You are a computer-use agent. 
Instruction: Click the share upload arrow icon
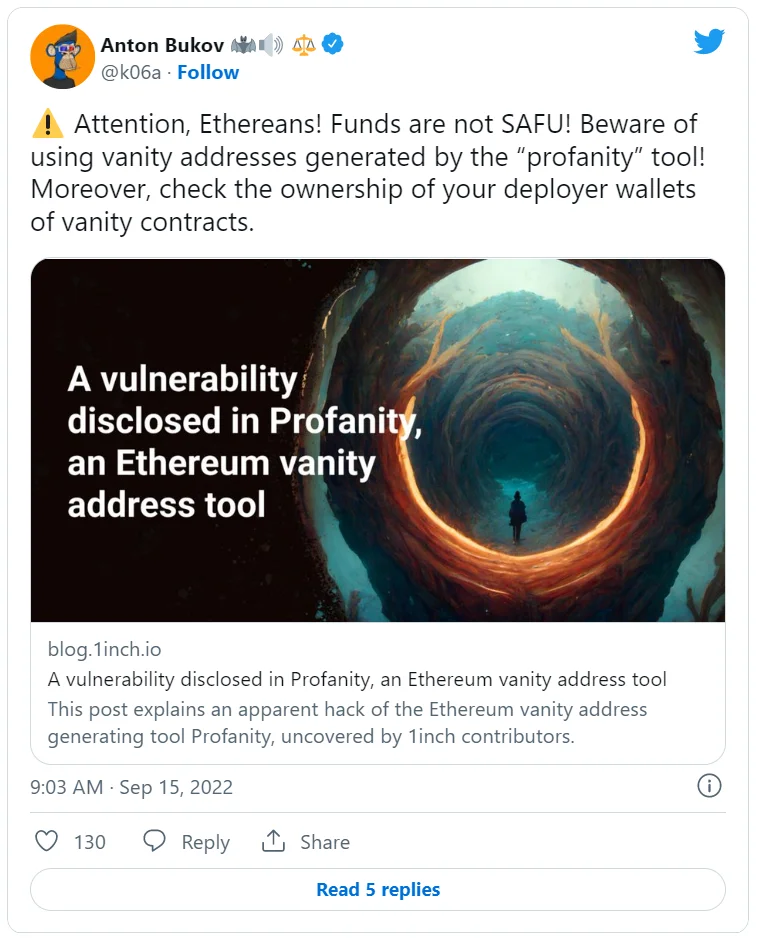[x=273, y=841]
